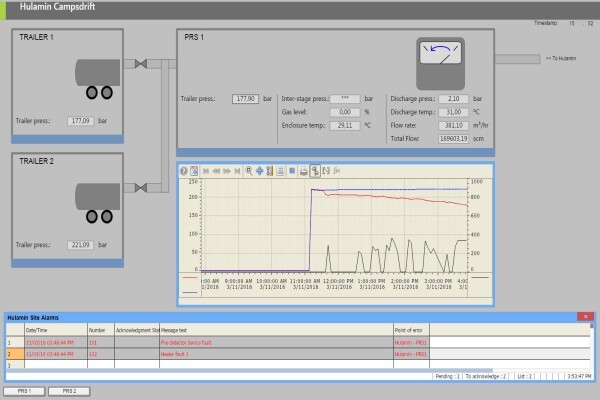600x400 pixels.
Task: Switch to the PRS 2 screen button
Action: tap(69, 391)
